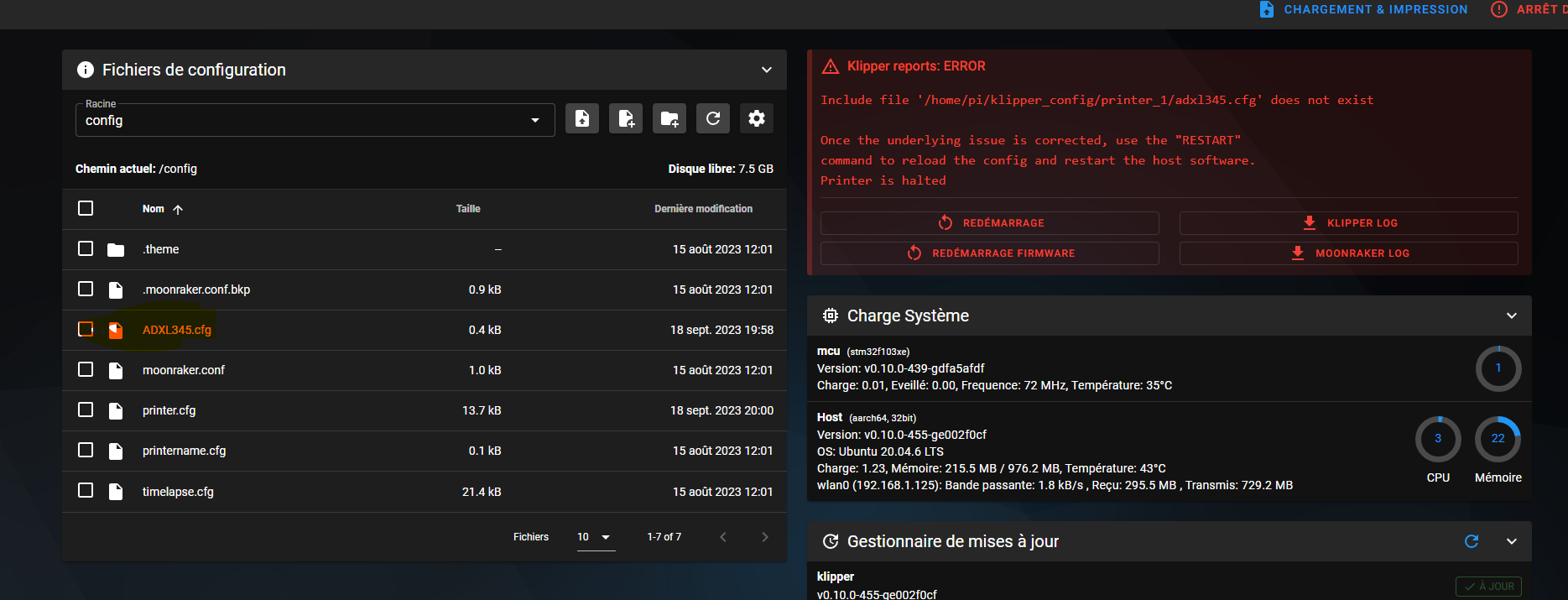This screenshot has height=600, width=1568.
Task: Sort by Dernière modification column
Action: point(704,209)
